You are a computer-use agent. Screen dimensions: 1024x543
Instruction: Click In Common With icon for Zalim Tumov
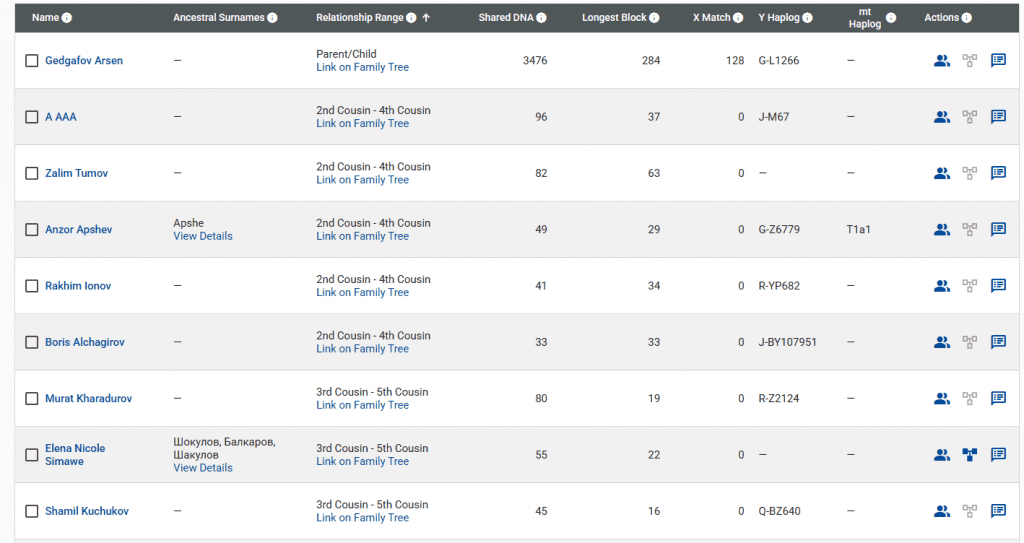pos(941,173)
